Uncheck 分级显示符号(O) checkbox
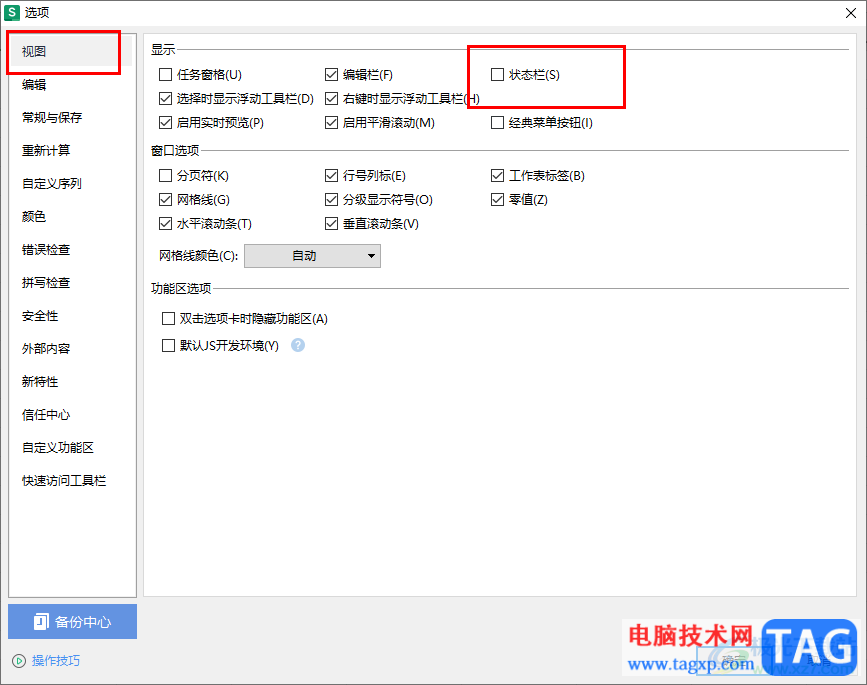This screenshot has width=867, height=685. [331, 200]
